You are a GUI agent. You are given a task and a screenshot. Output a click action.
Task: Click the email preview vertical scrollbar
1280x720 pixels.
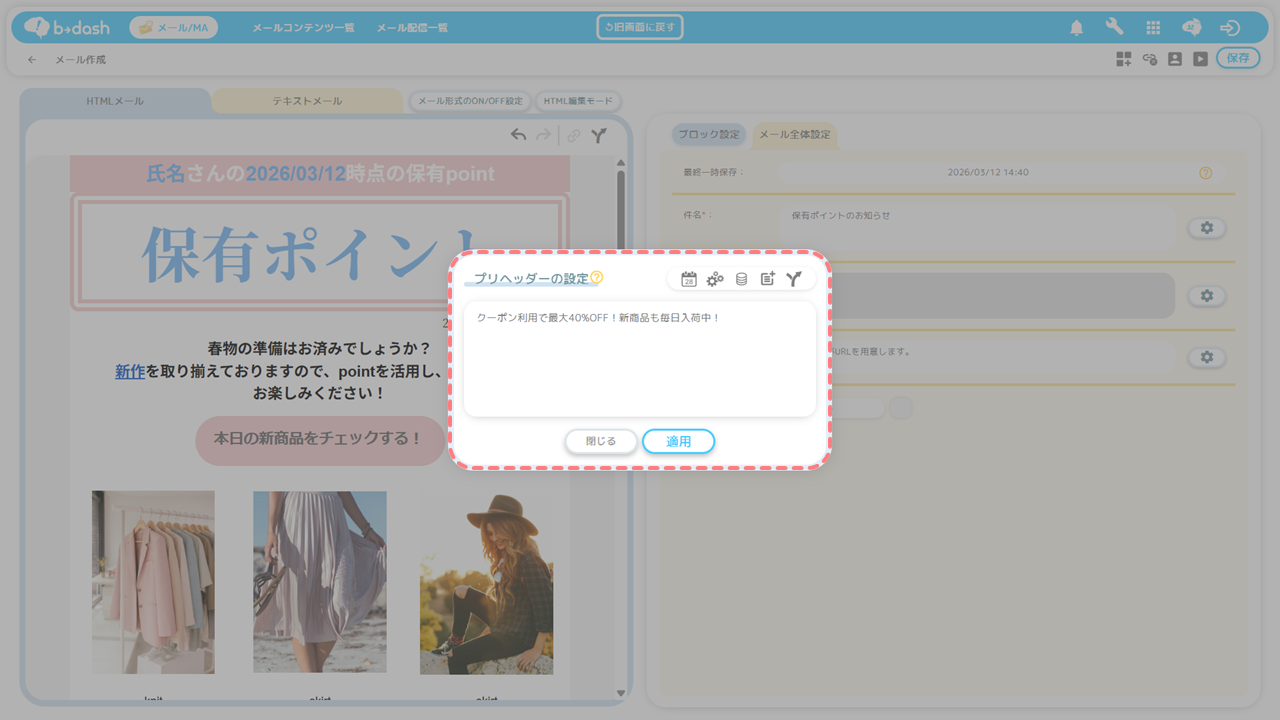click(x=620, y=300)
